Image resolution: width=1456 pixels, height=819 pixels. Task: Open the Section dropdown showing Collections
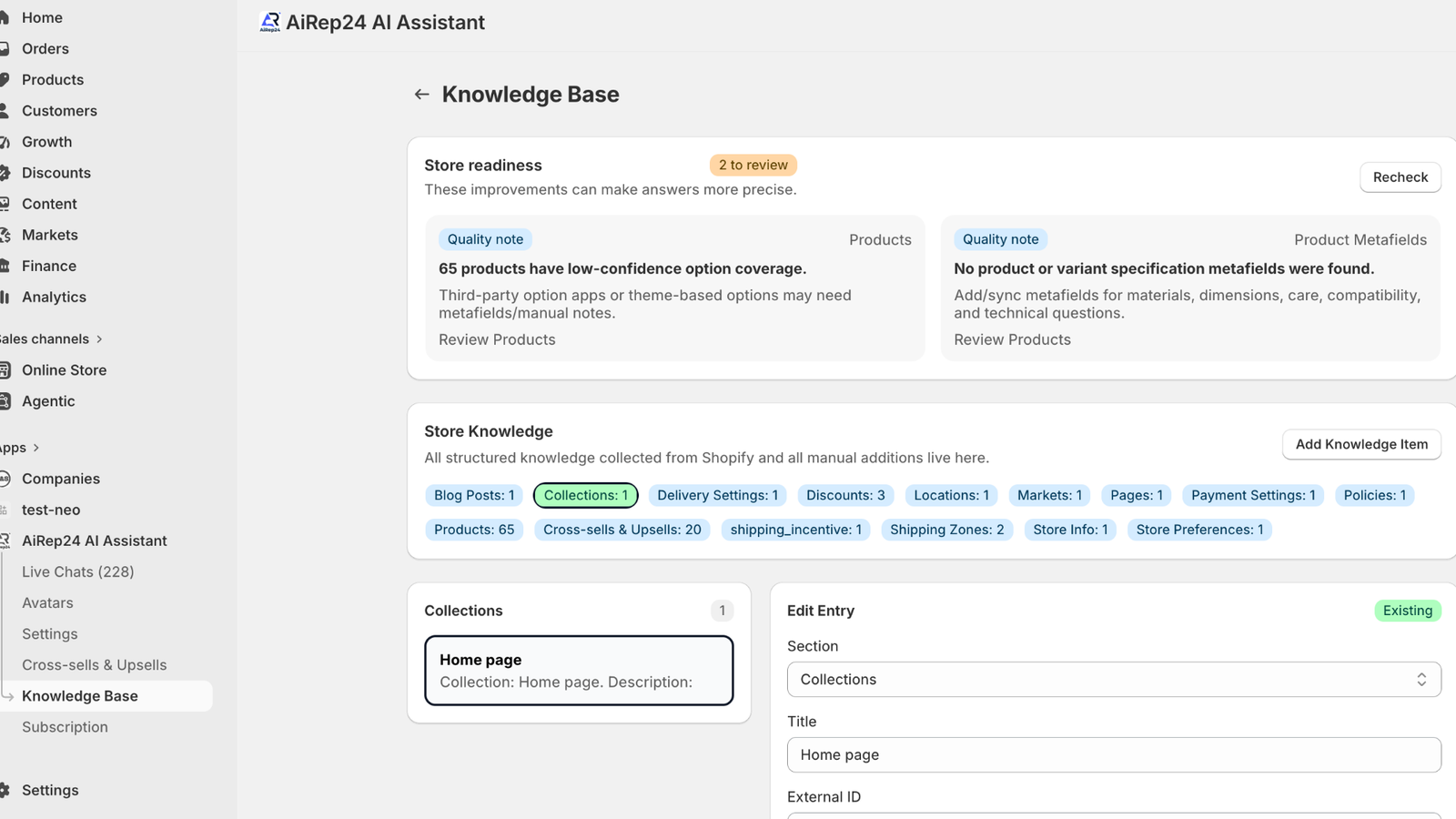click(1114, 680)
